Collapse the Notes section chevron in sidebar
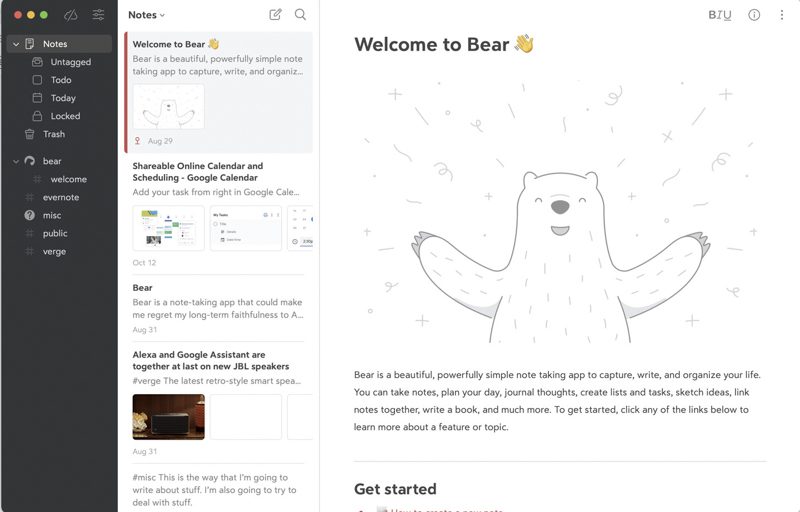The image size is (800, 512). point(16,44)
